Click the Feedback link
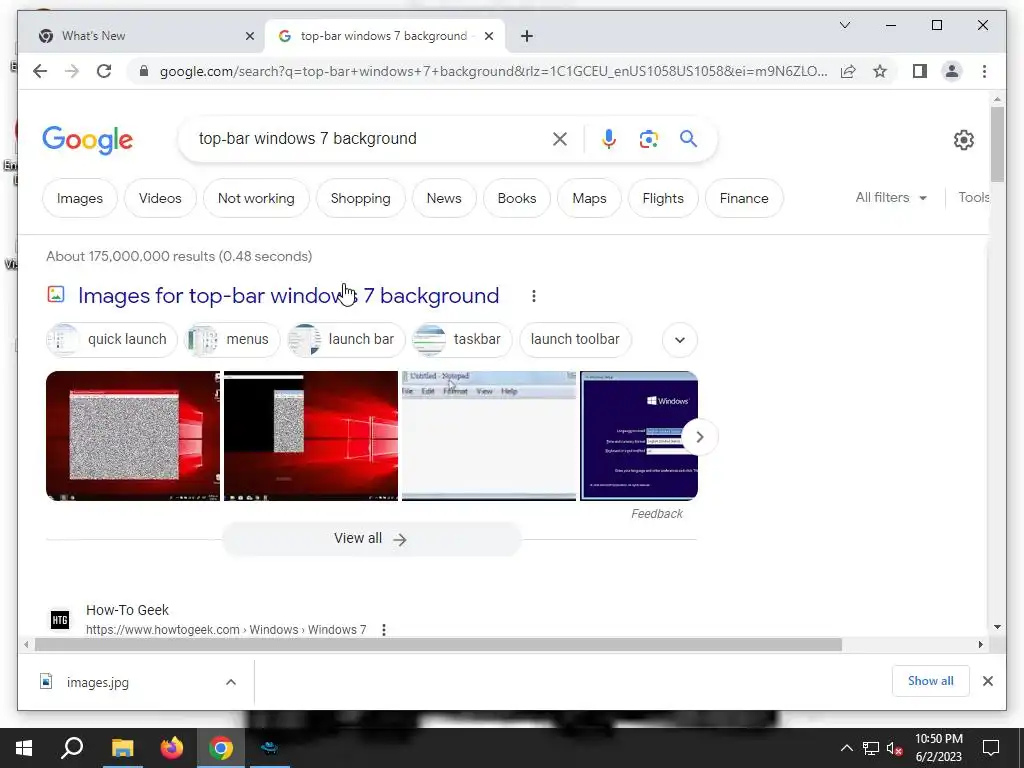1024x768 pixels. [656, 514]
